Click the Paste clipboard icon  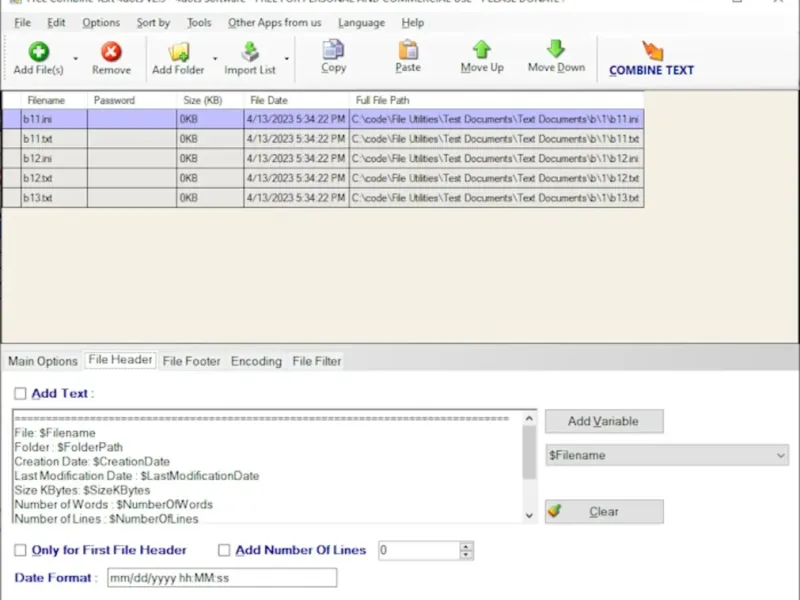(408, 49)
